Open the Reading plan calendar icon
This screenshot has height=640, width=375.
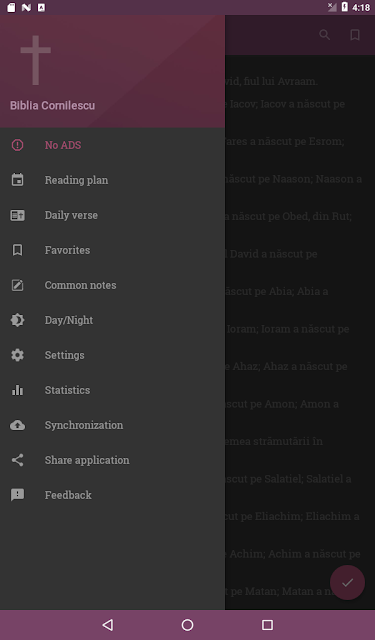click(17, 180)
